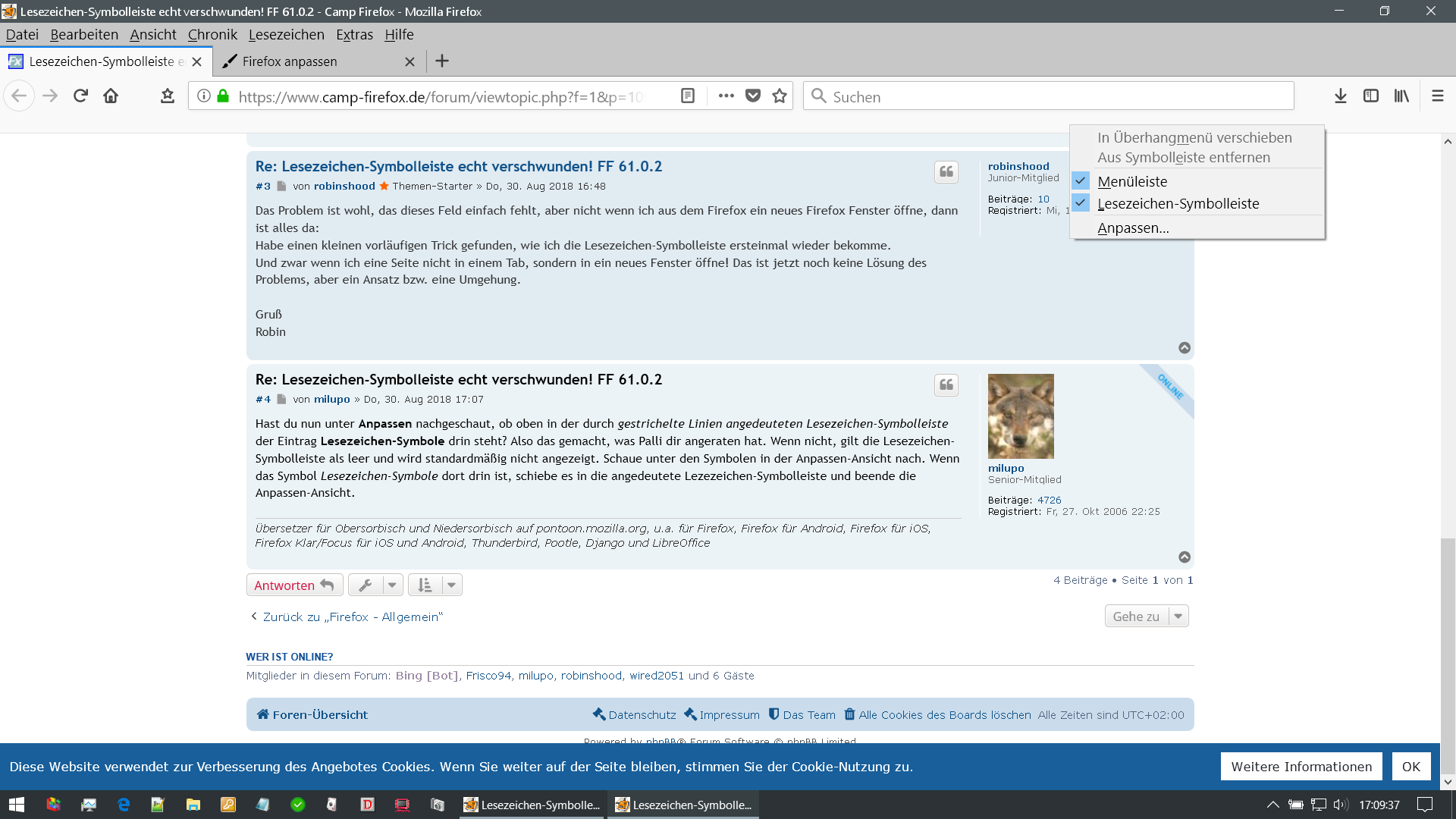The image size is (1456, 819).
Task: Open the sort options dropdown button
Action: pos(435,585)
